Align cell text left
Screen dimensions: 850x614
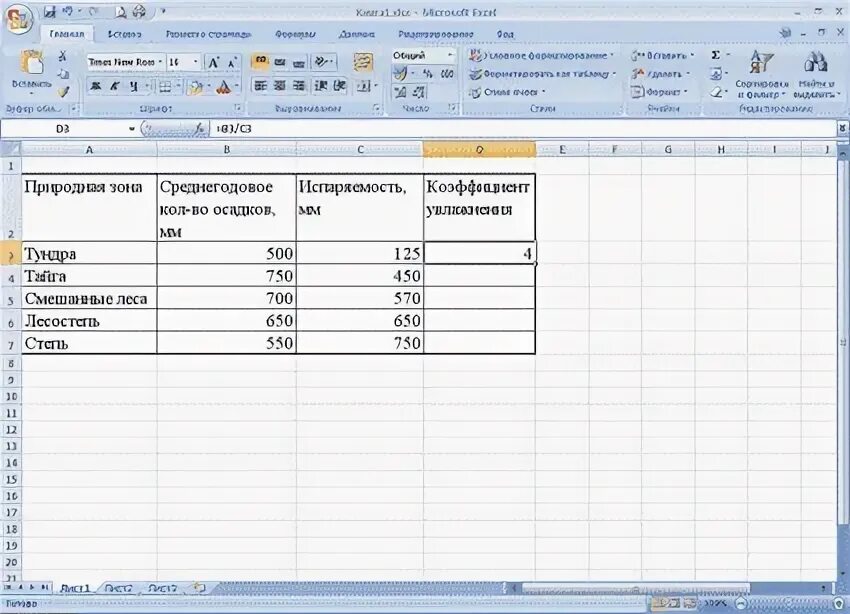coord(261,86)
